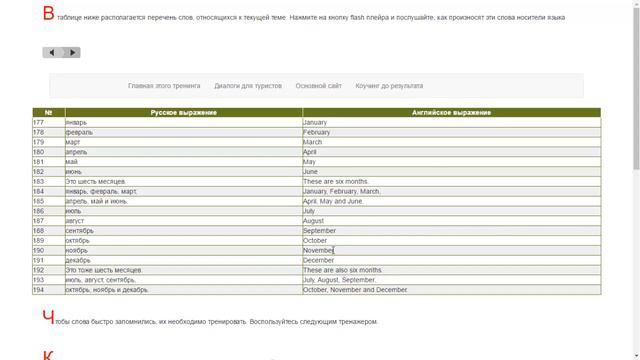Click the text October, November and December.
This screenshot has width=640, height=360.
[x=355, y=290]
